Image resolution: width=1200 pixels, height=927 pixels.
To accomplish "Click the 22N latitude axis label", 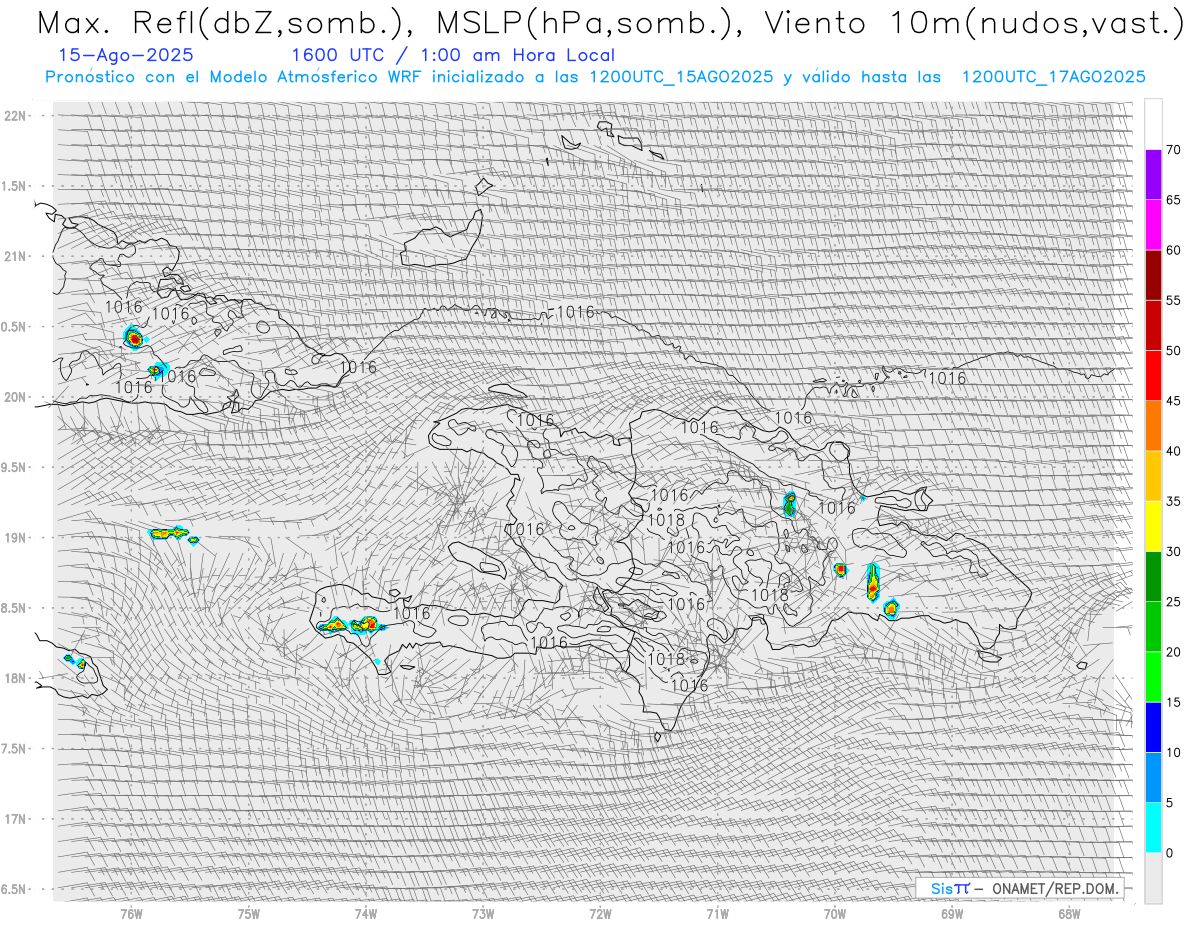I will point(14,115).
